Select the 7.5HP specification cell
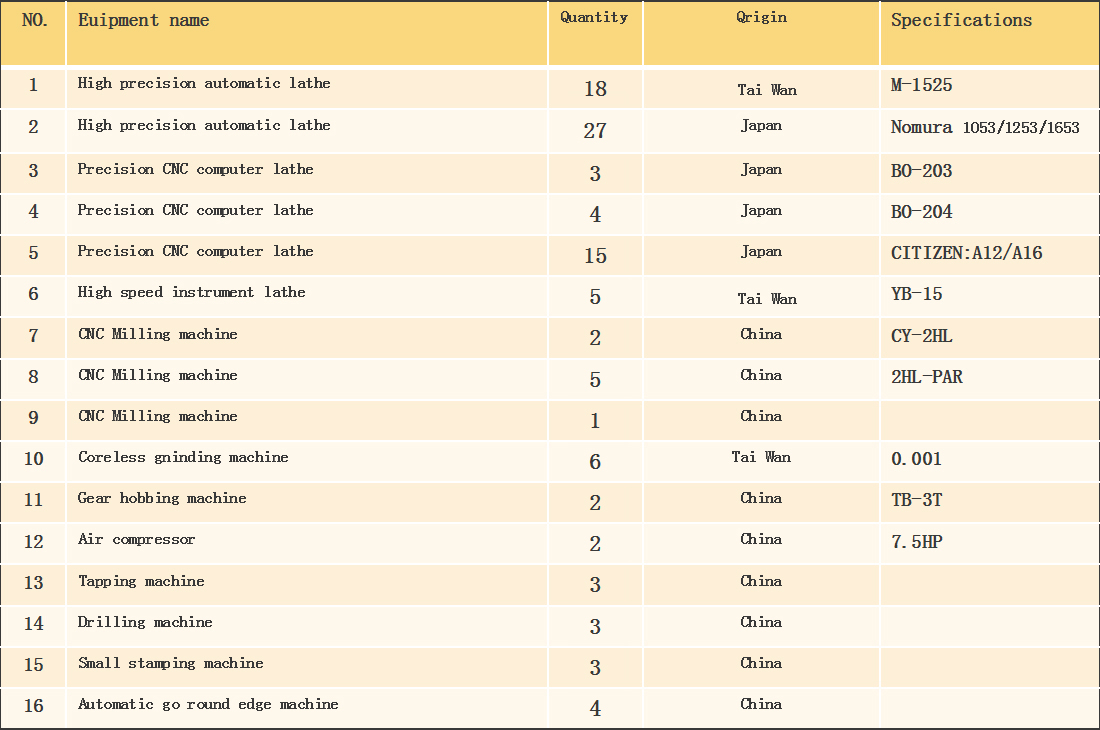Image resolution: width=1100 pixels, height=730 pixels. click(916, 542)
